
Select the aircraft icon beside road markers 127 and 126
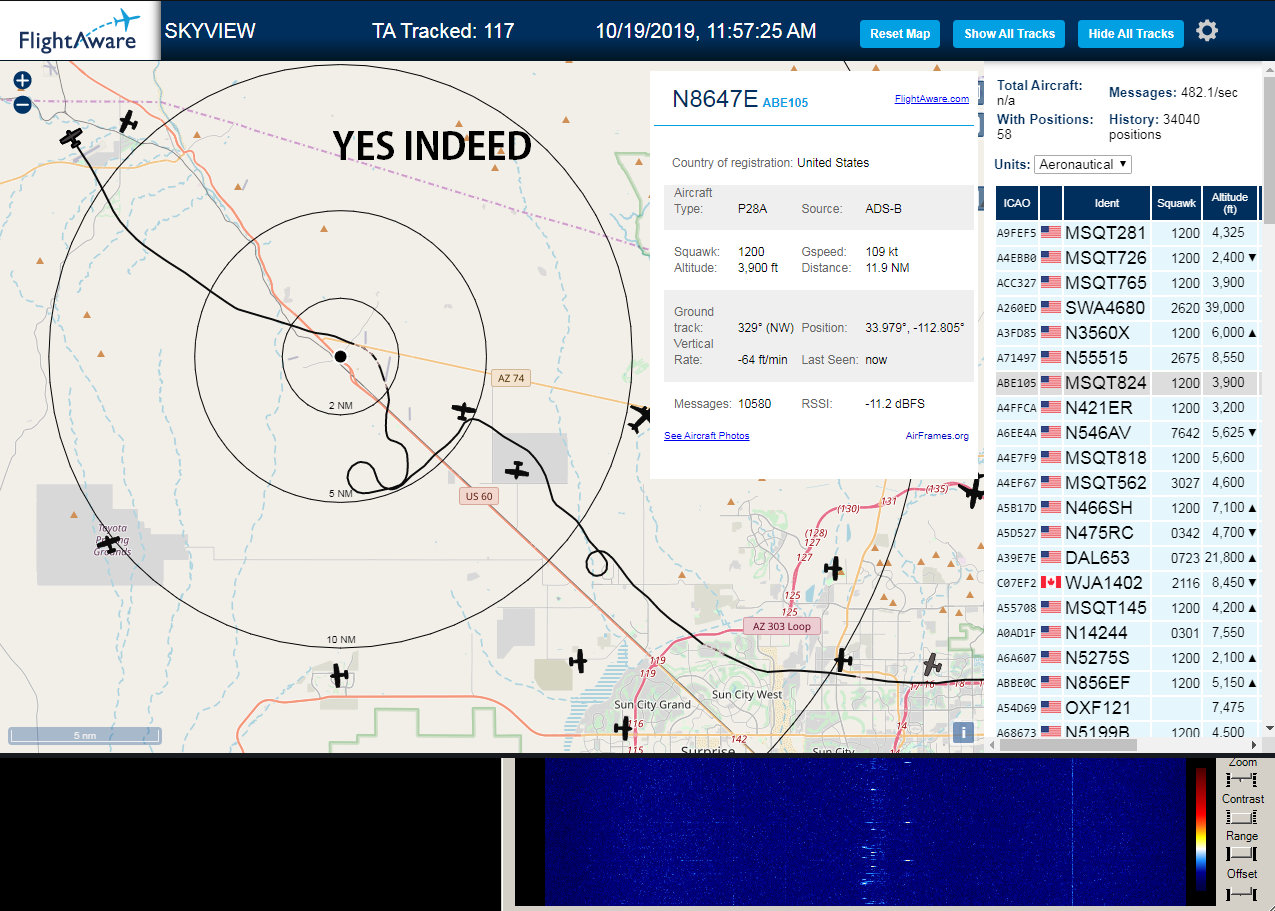pos(833,568)
